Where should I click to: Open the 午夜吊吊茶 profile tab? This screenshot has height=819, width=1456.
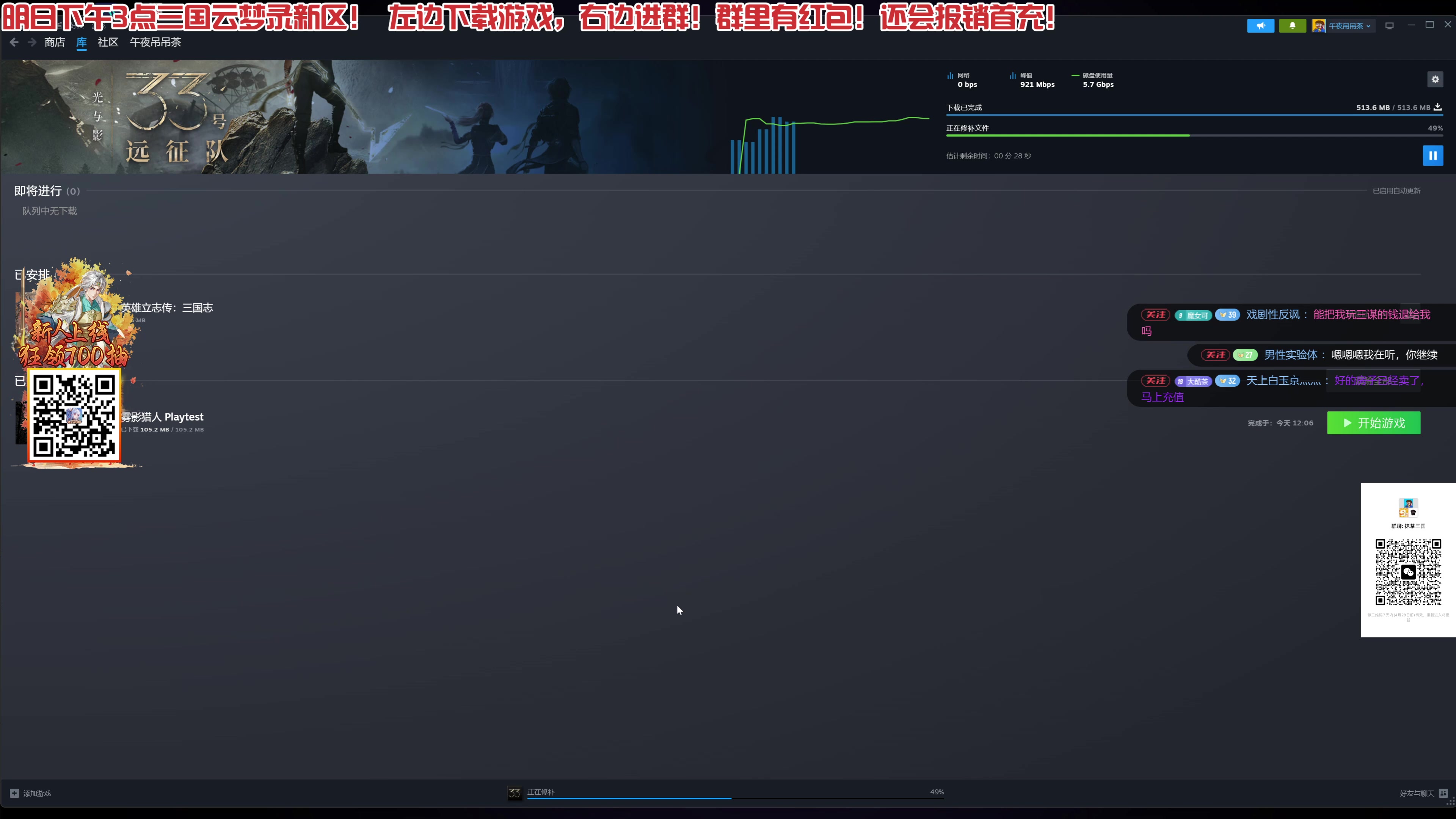[155, 42]
